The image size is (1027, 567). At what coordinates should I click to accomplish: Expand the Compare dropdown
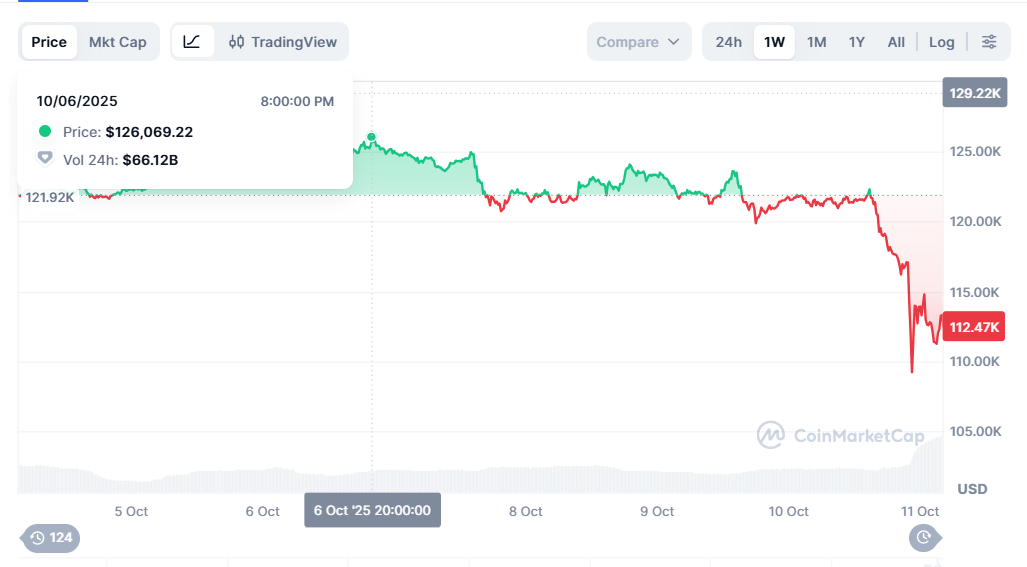[638, 42]
